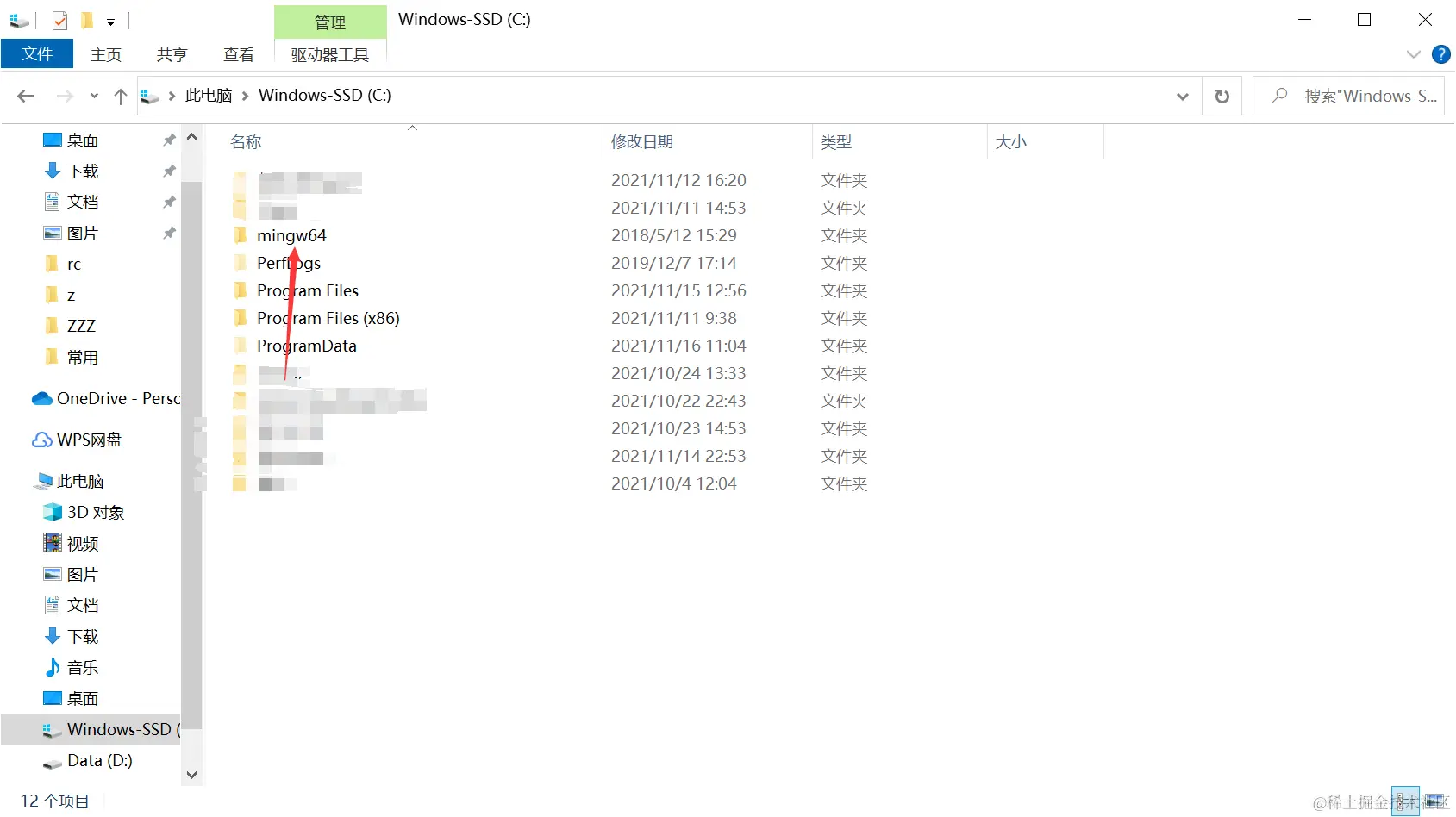The height and width of the screenshot is (817, 1456).
Task: Click navigation pane scrollbar down arrow
Action: tap(191, 775)
